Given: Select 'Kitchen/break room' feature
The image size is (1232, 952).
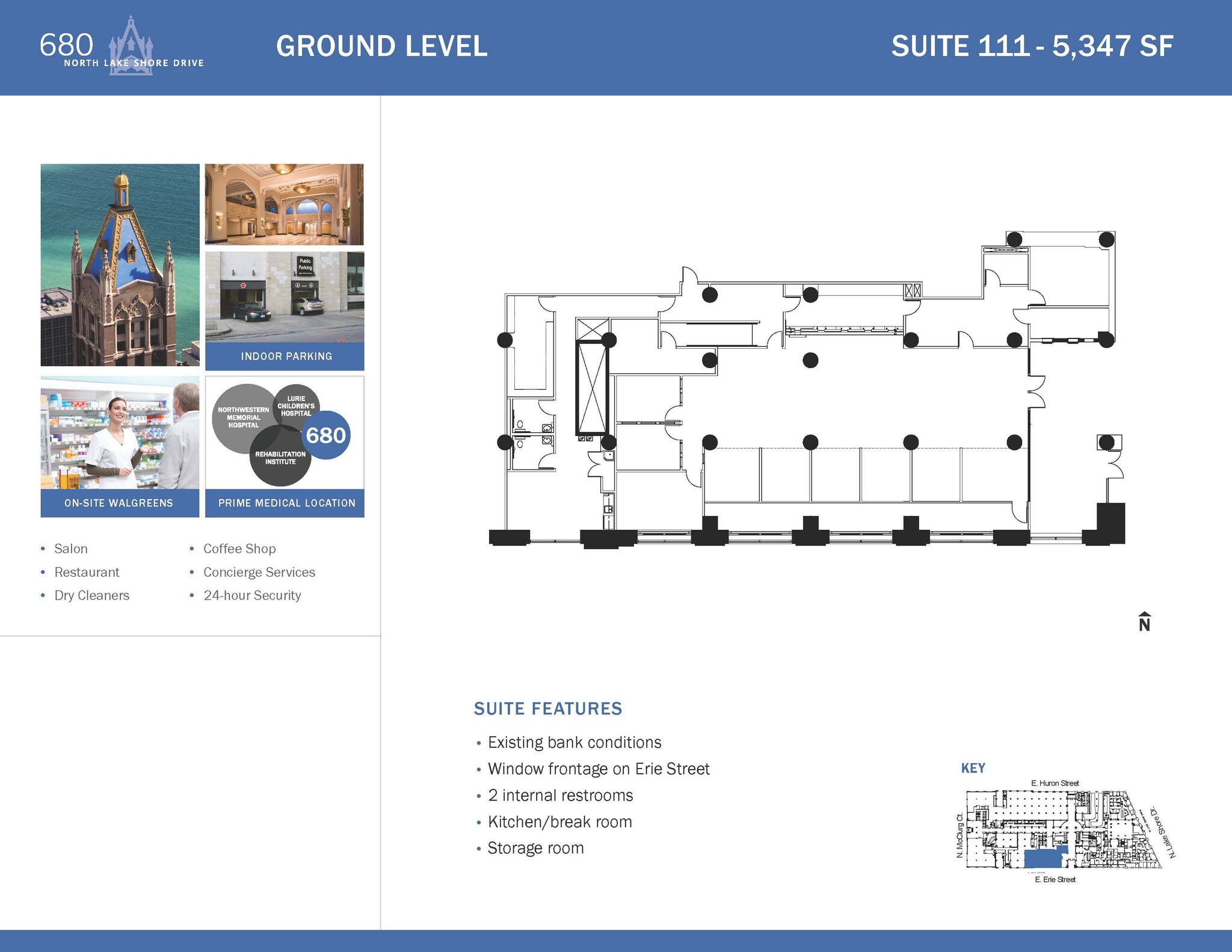Looking at the screenshot, I should click(x=559, y=822).
